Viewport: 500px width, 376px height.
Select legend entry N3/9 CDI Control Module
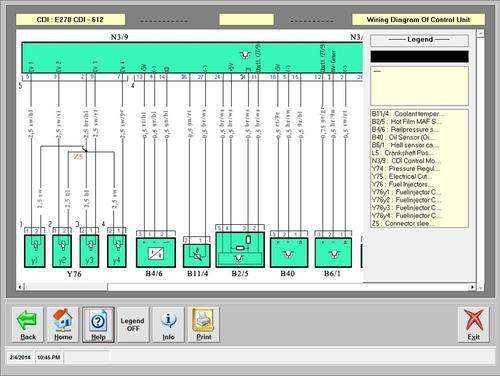click(407, 161)
